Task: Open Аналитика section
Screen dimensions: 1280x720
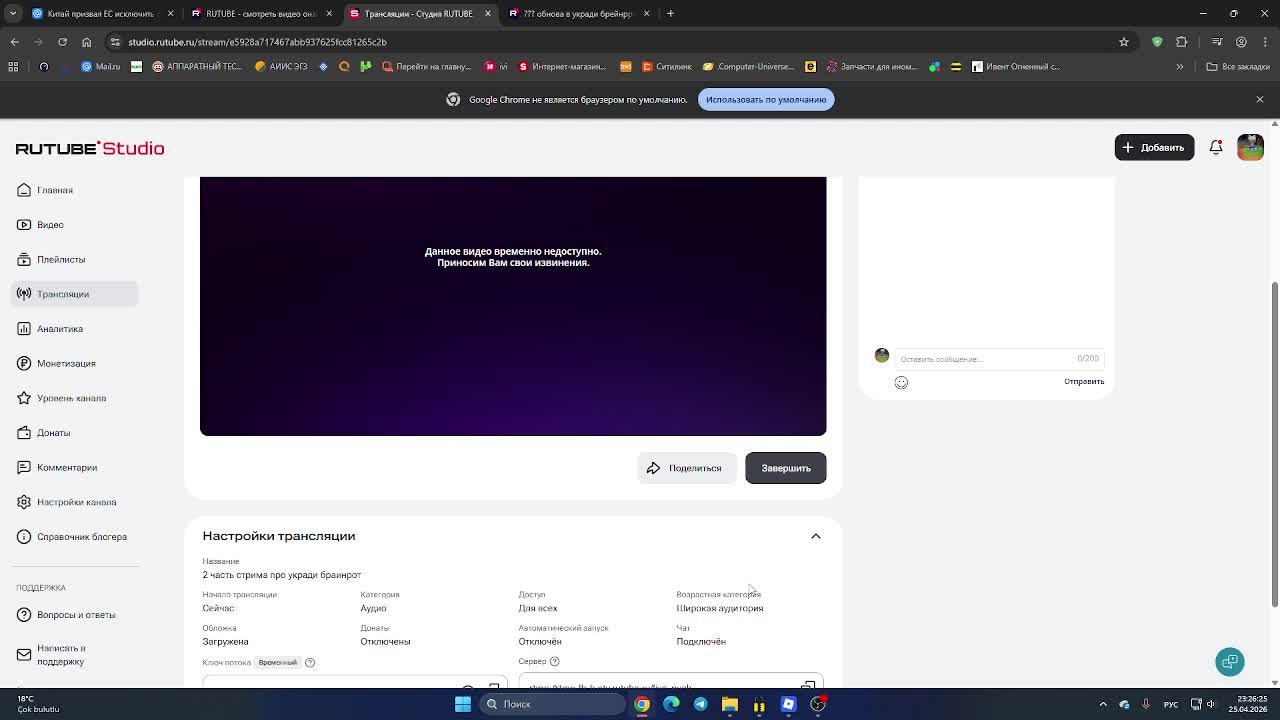Action: pos(60,329)
